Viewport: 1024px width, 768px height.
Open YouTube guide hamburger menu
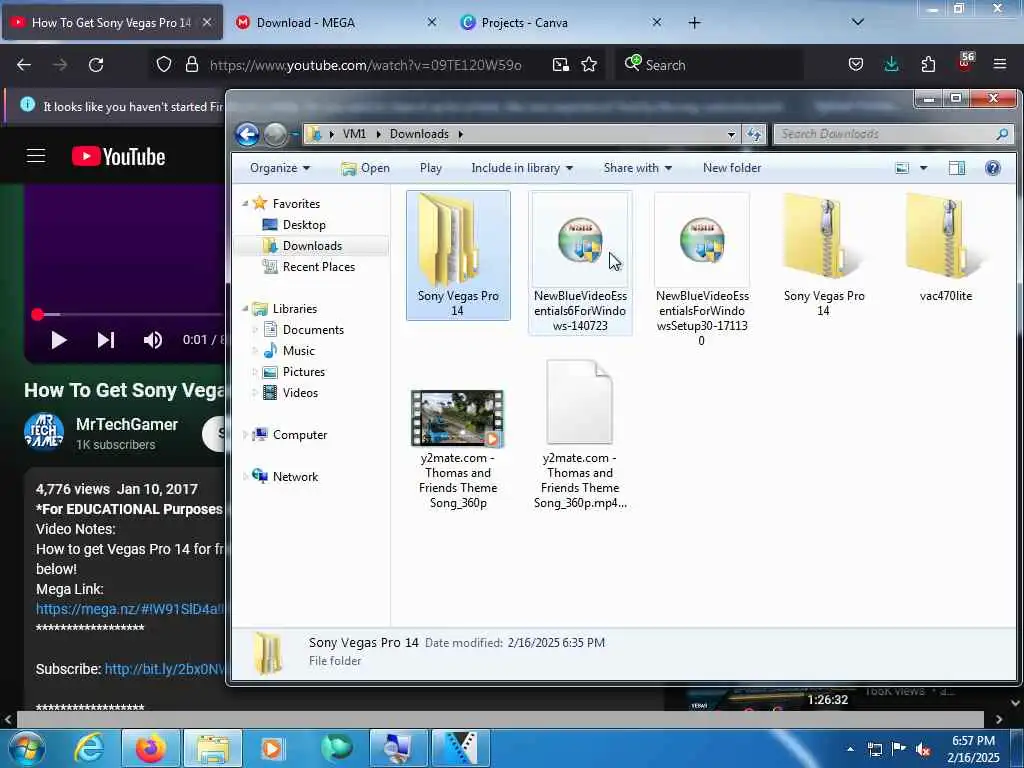tap(36, 156)
